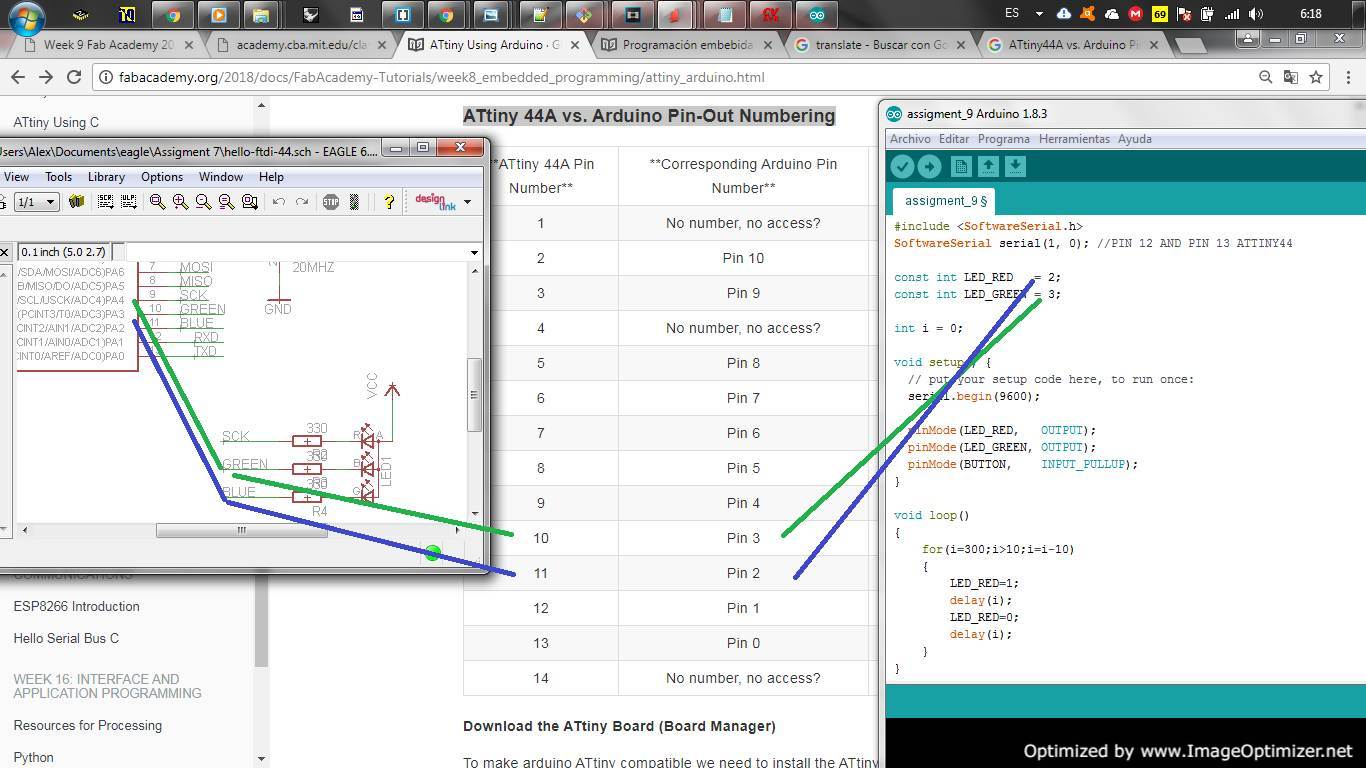Open the Window menu in EAGLE
The width and height of the screenshot is (1366, 768).
(220, 177)
